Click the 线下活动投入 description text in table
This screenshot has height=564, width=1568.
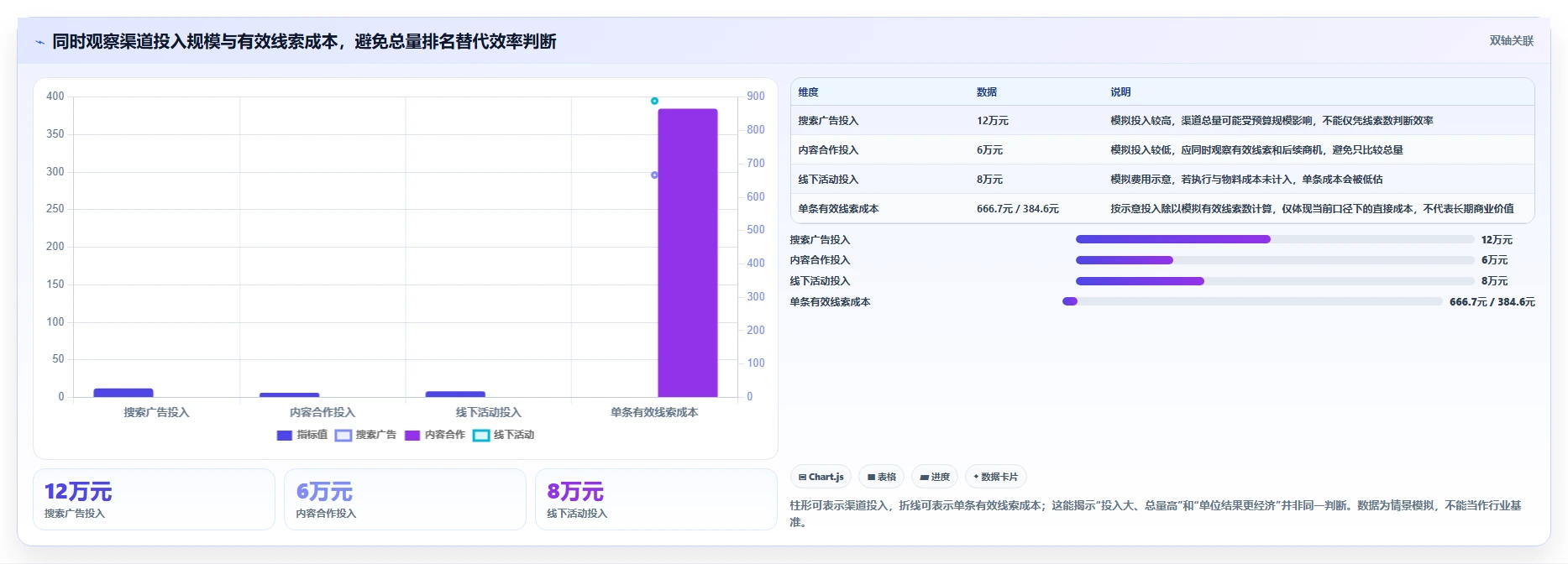(1246, 180)
